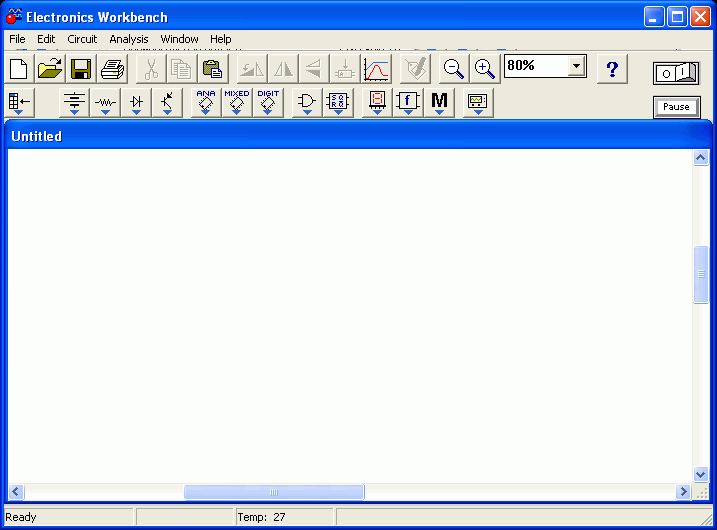This screenshot has width=717, height=530.
Task: Zoom out with the minus magnifier
Action: click(x=454, y=69)
